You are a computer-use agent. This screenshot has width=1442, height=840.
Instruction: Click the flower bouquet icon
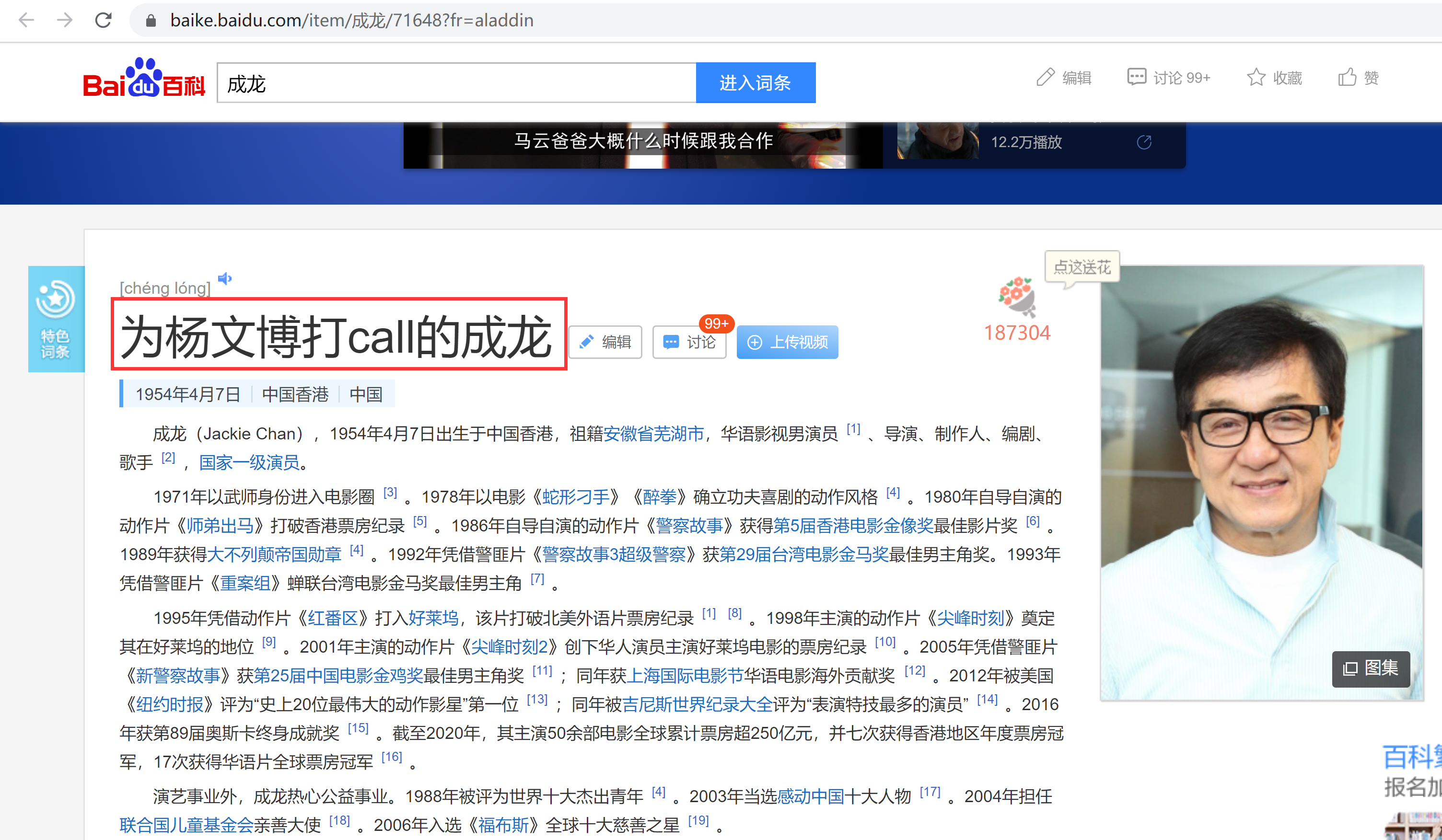tap(1017, 297)
